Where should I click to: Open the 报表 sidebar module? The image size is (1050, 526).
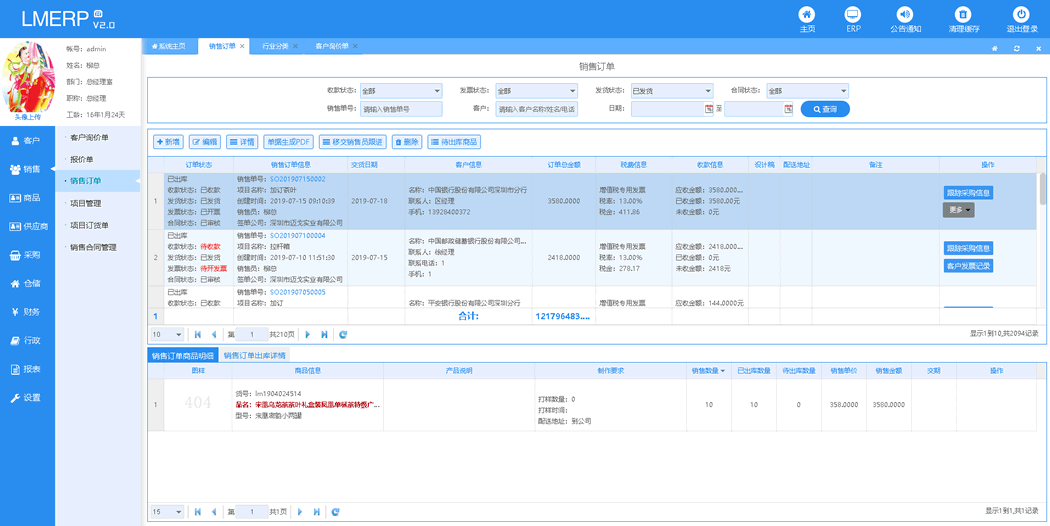coord(27,369)
